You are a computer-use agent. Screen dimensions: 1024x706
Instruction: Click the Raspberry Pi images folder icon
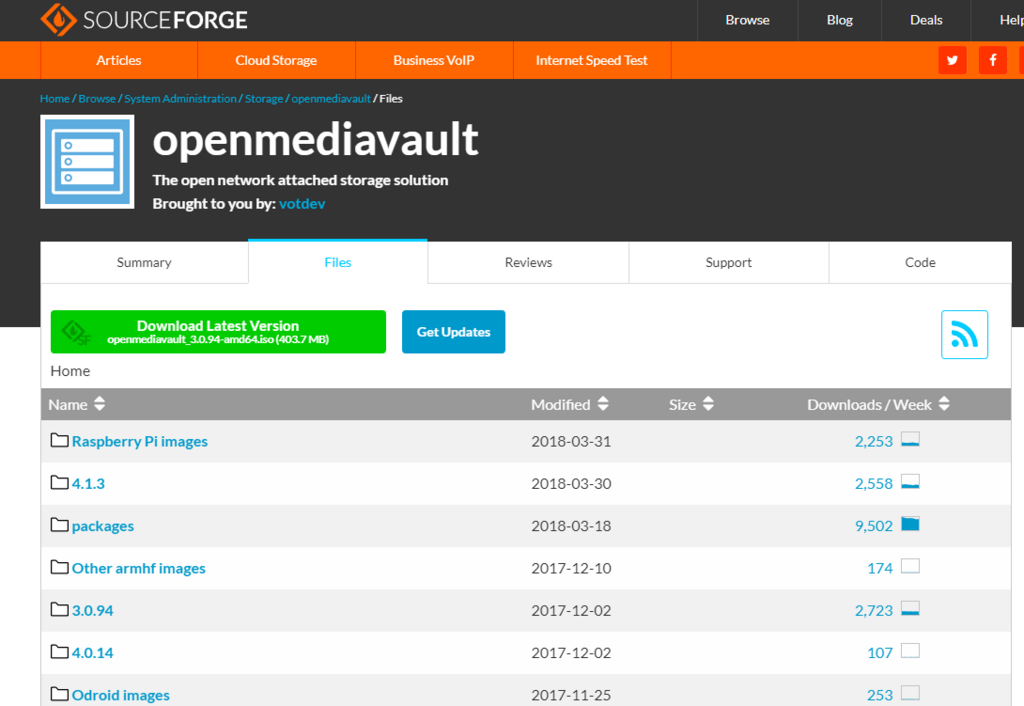pyautogui.click(x=59, y=440)
